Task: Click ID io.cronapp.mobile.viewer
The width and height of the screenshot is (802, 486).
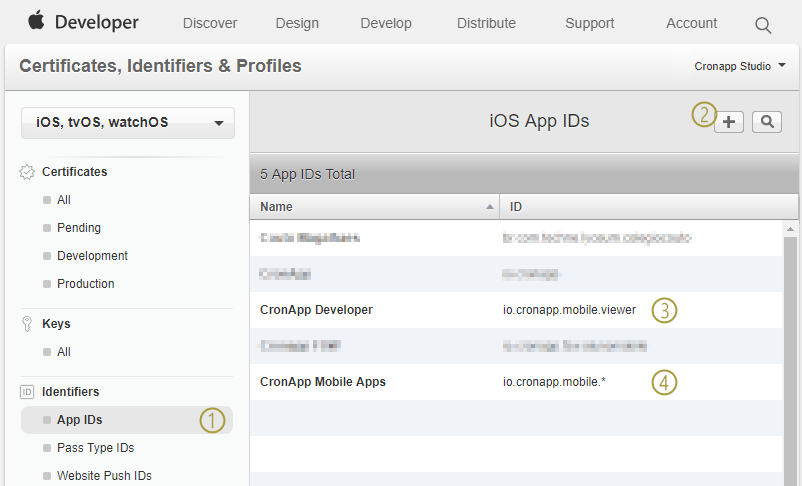Action: (569, 310)
